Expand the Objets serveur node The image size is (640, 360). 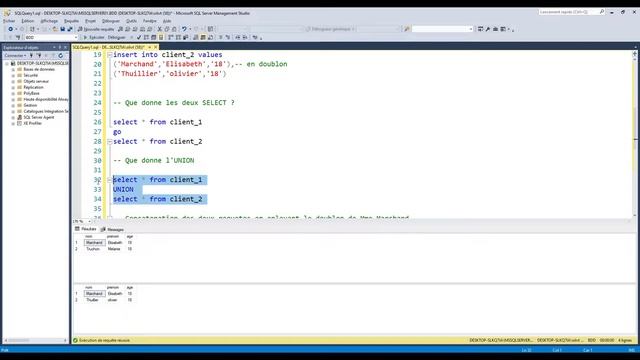13,81
